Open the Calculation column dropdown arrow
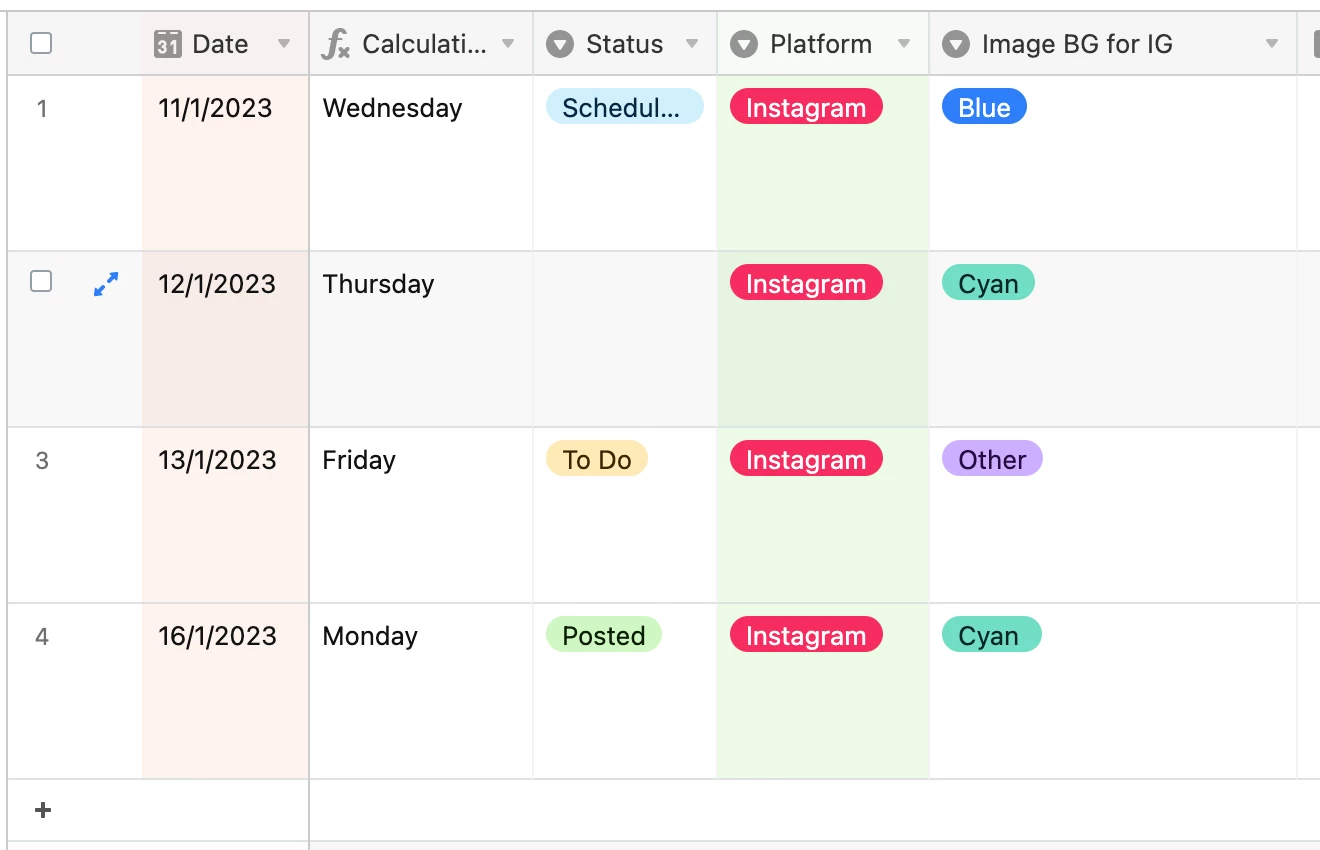This screenshot has width=1320, height=850. point(508,44)
